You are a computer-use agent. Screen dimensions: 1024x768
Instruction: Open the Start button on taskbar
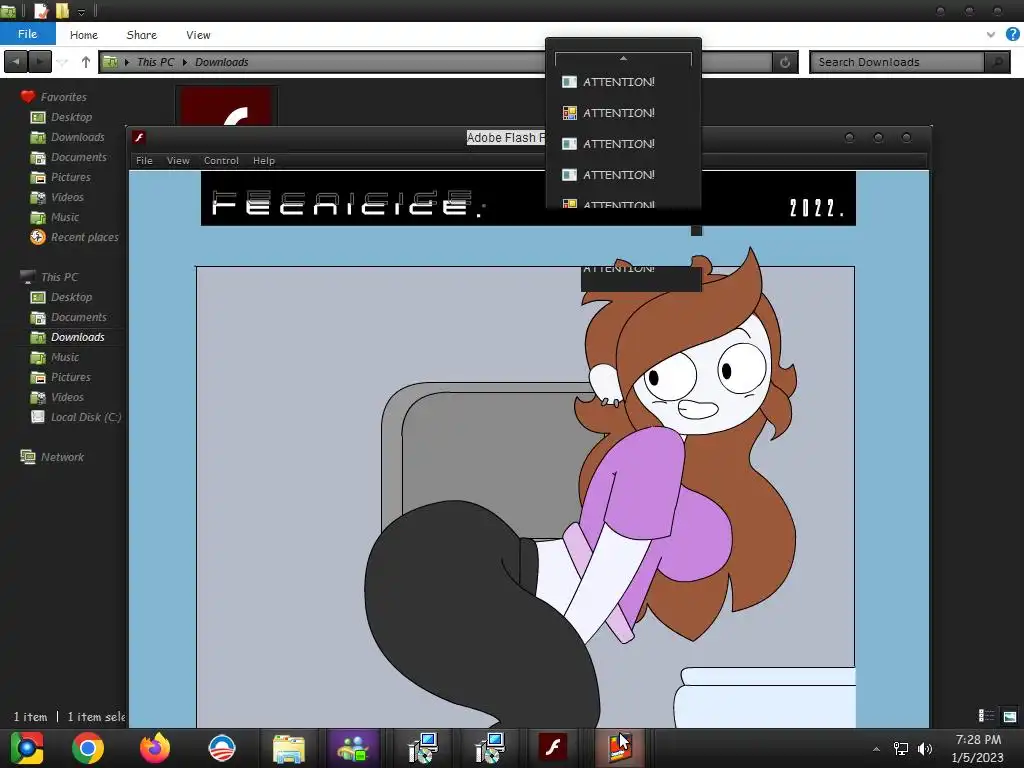[26, 748]
